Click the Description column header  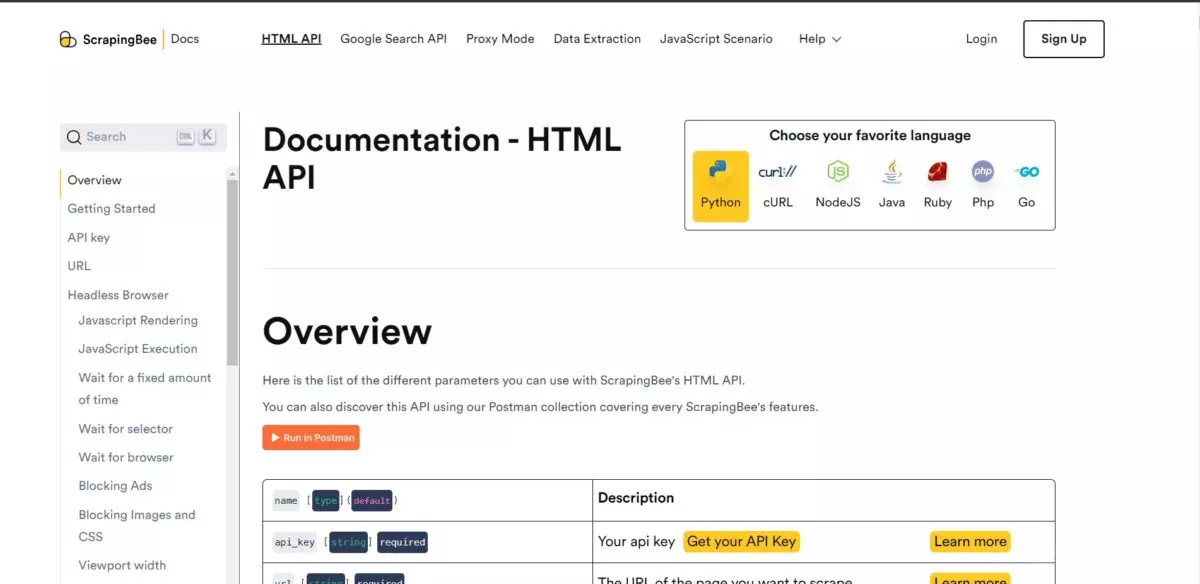pyautogui.click(x=636, y=498)
